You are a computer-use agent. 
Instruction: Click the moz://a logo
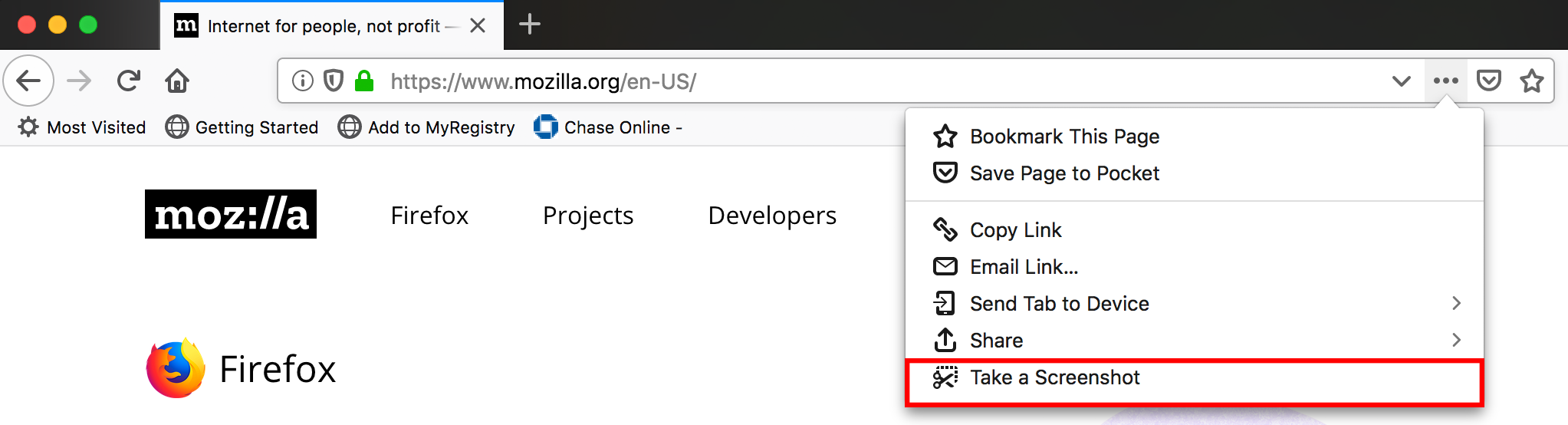(x=231, y=214)
